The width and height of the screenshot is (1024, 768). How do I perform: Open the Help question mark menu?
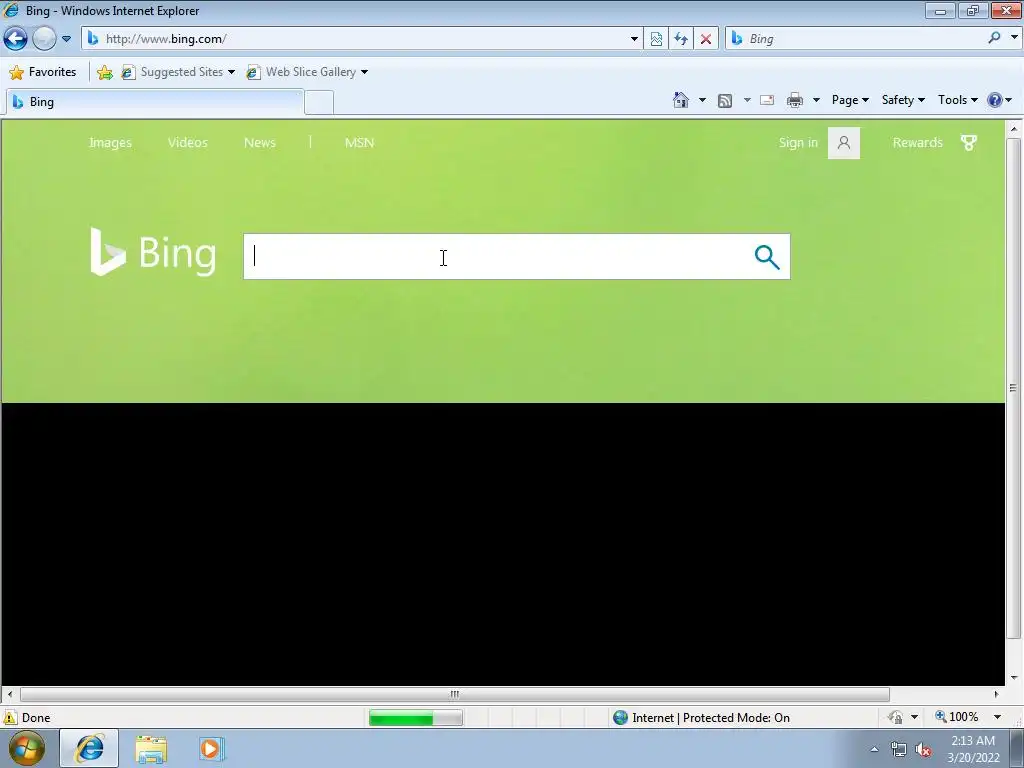pyautogui.click(x=999, y=100)
